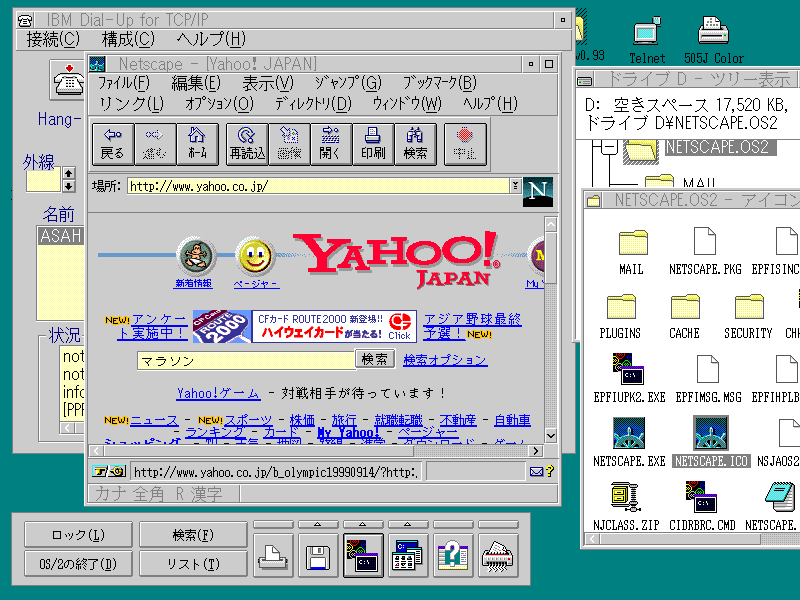Open the location URL history dropdown arrow
This screenshot has height=600, width=800.
516,186
